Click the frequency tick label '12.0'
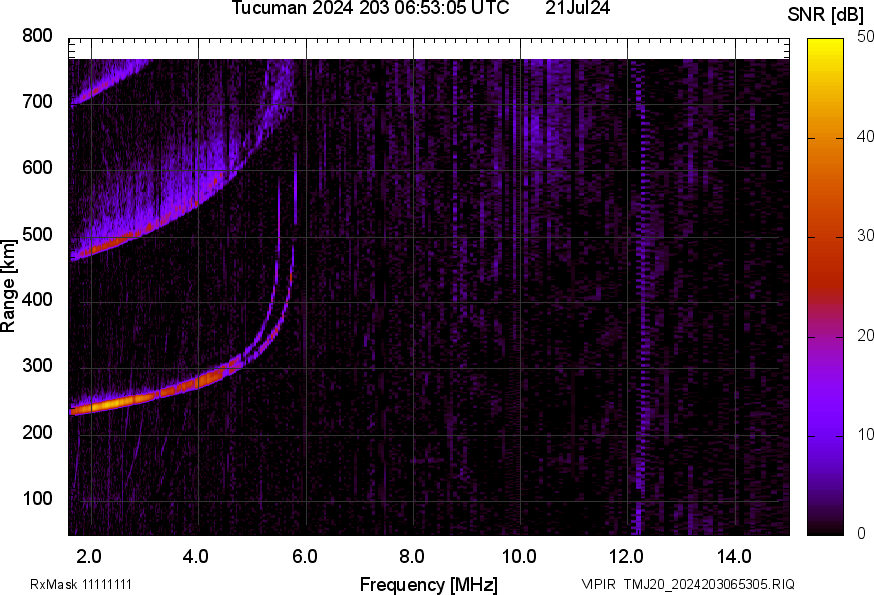 tap(626, 556)
